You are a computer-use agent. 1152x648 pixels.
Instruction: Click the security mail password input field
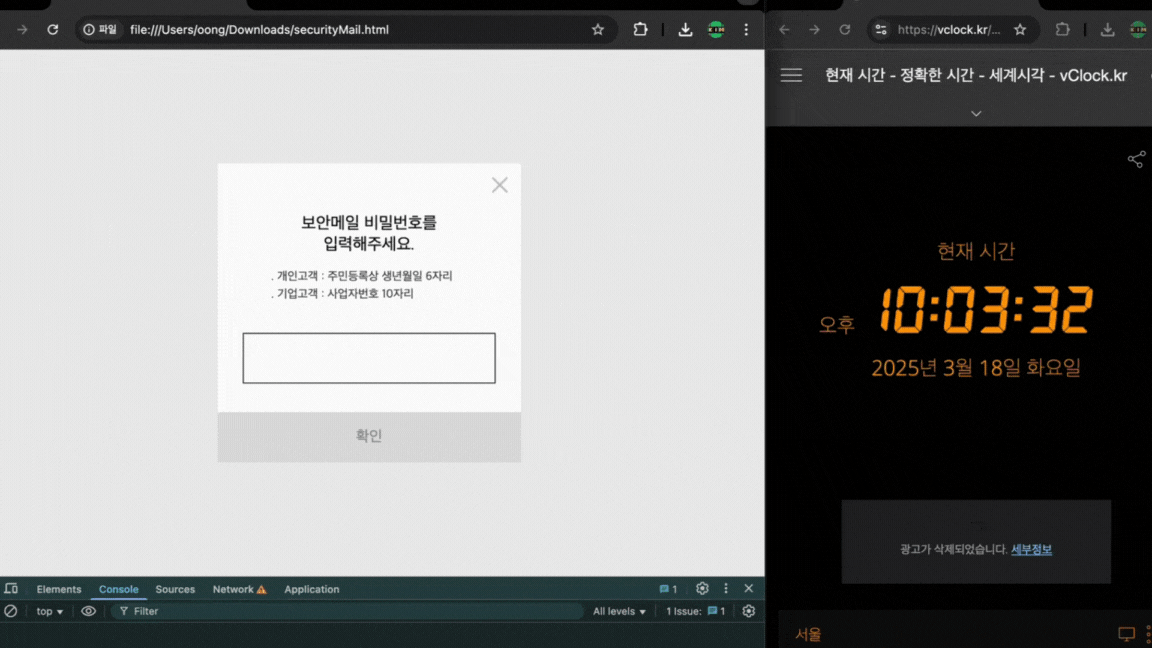368,357
